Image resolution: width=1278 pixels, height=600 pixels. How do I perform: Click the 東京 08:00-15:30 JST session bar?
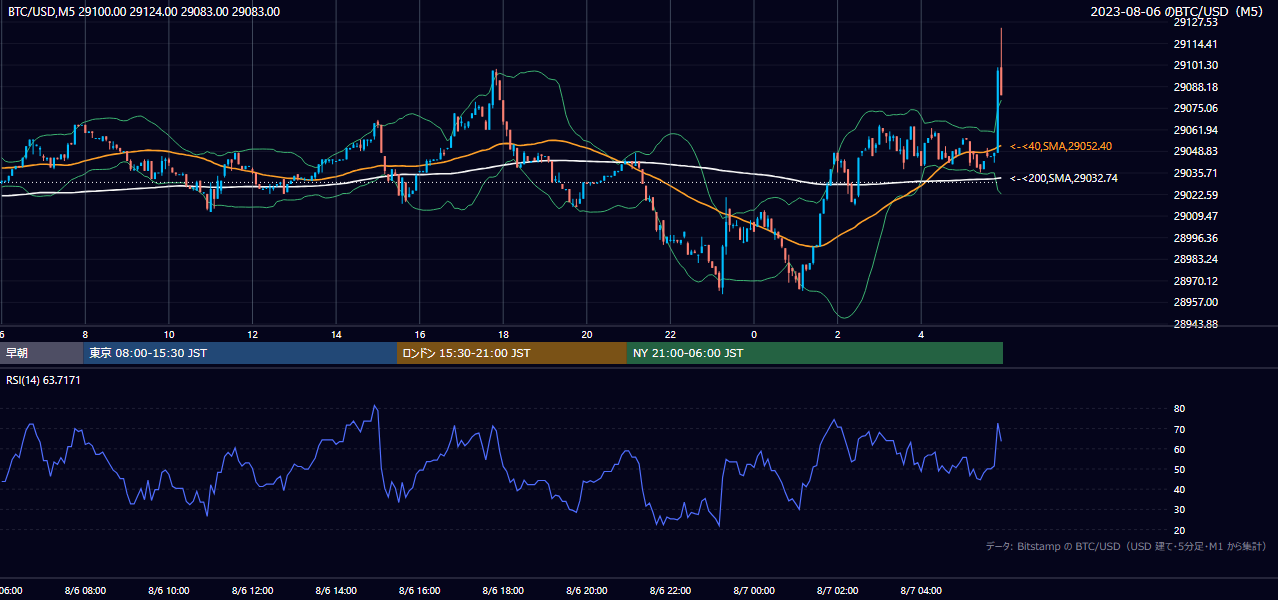(x=240, y=353)
